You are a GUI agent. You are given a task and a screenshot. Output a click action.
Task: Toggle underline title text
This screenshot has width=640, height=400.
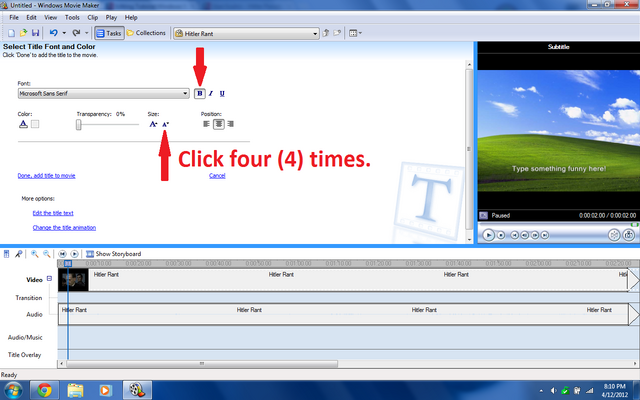pos(222,93)
